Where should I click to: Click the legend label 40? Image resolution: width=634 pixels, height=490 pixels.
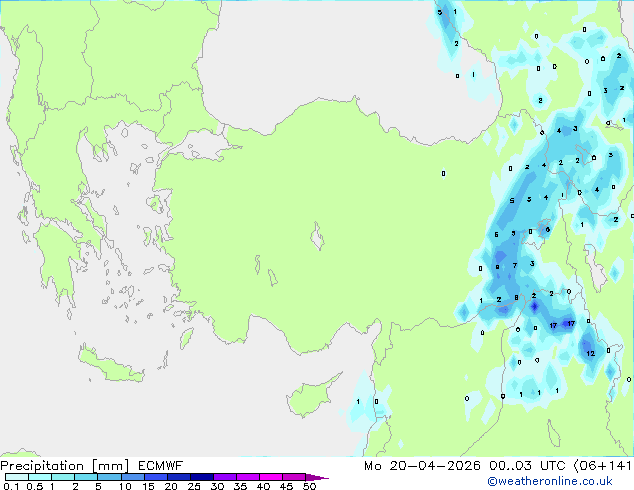(x=263, y=486)
